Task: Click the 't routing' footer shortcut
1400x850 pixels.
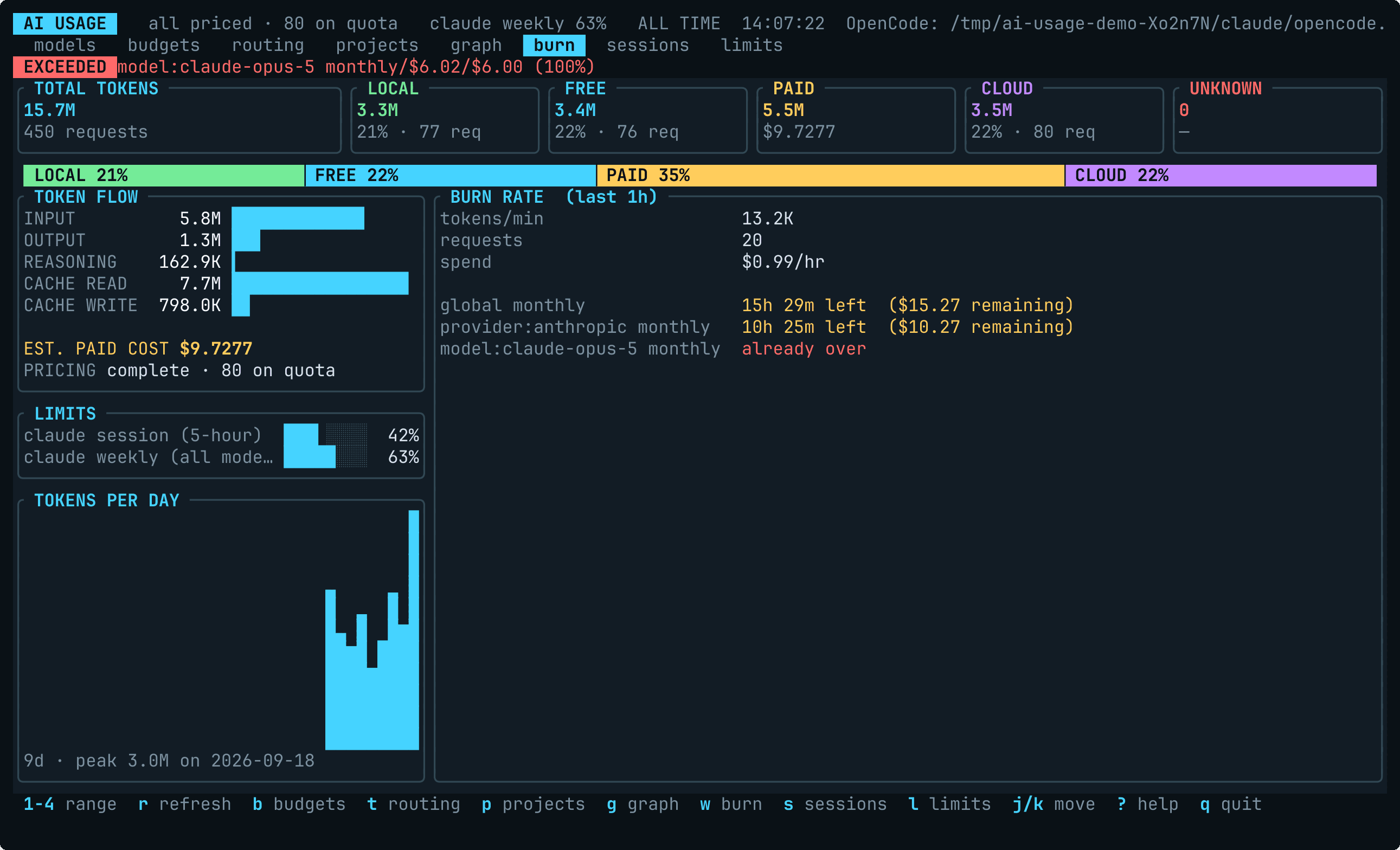Action: (414, 804)
